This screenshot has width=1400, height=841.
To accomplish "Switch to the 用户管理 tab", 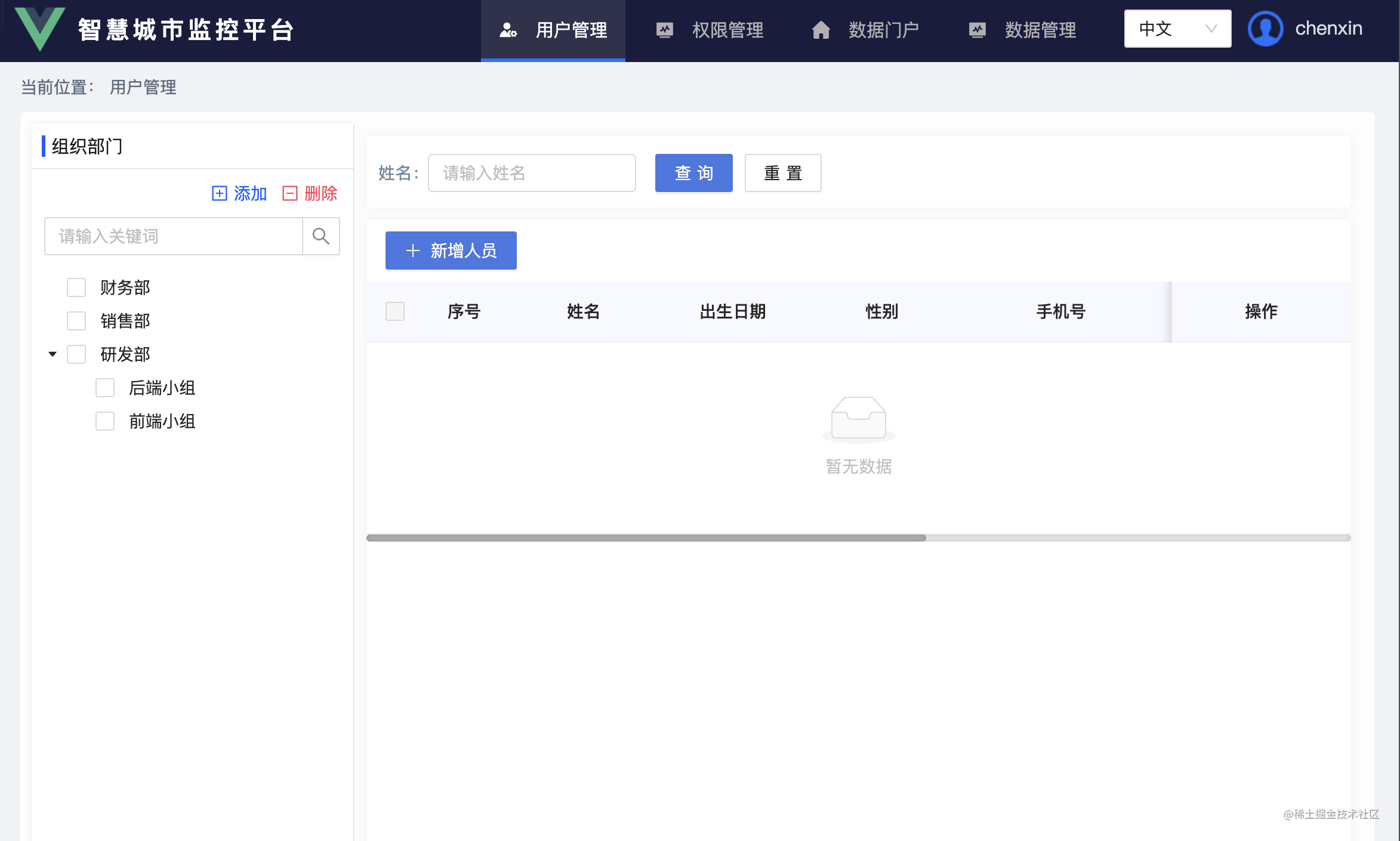I will (554, 30).
